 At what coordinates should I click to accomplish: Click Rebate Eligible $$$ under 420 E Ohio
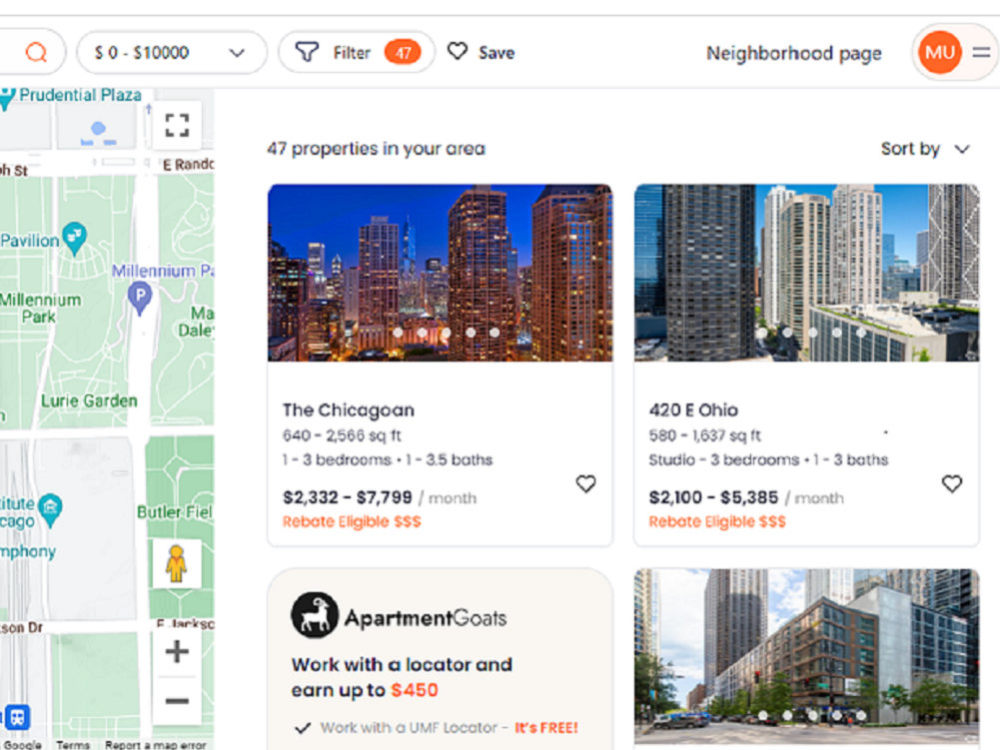click(717, 522)
